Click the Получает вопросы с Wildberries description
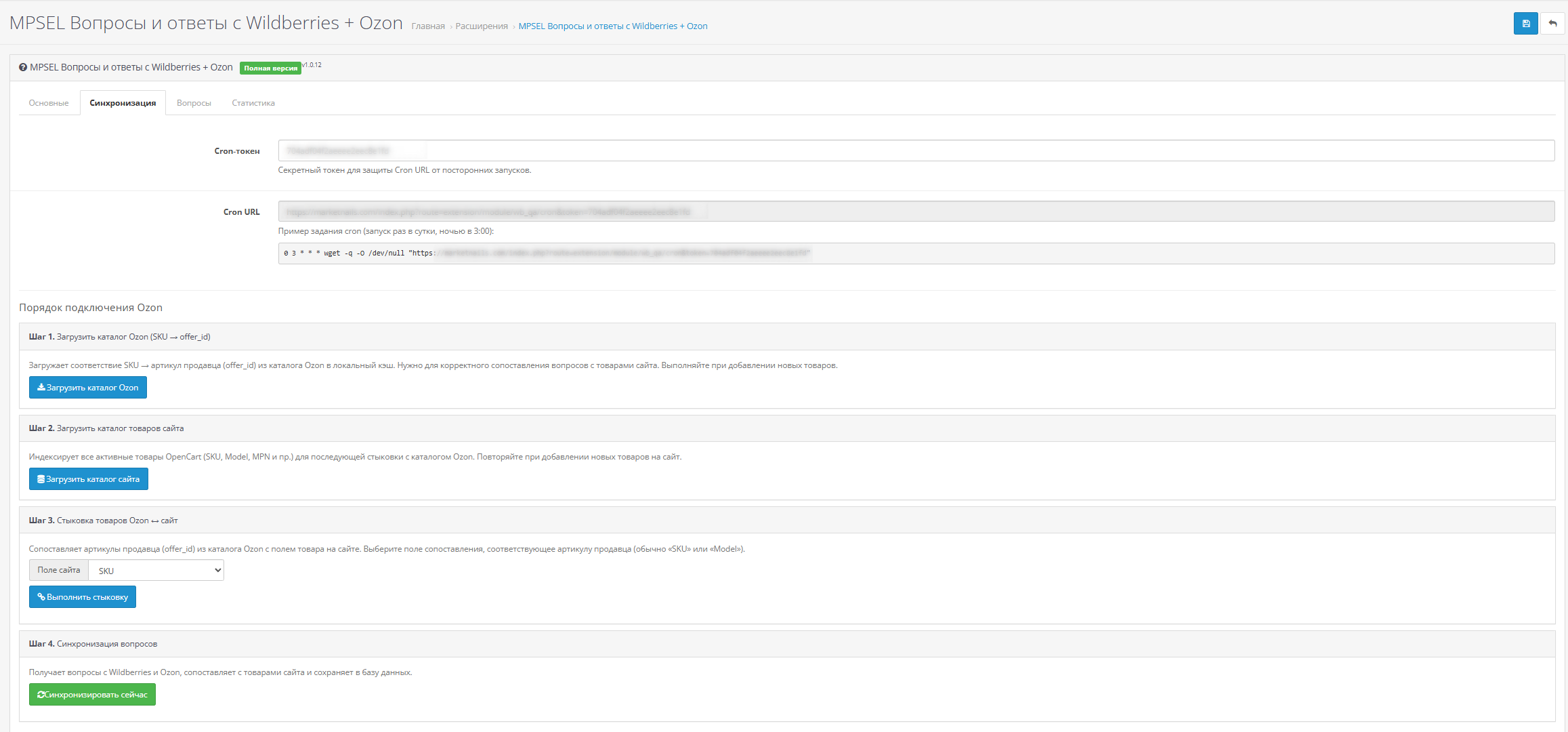 coord(220,672)
